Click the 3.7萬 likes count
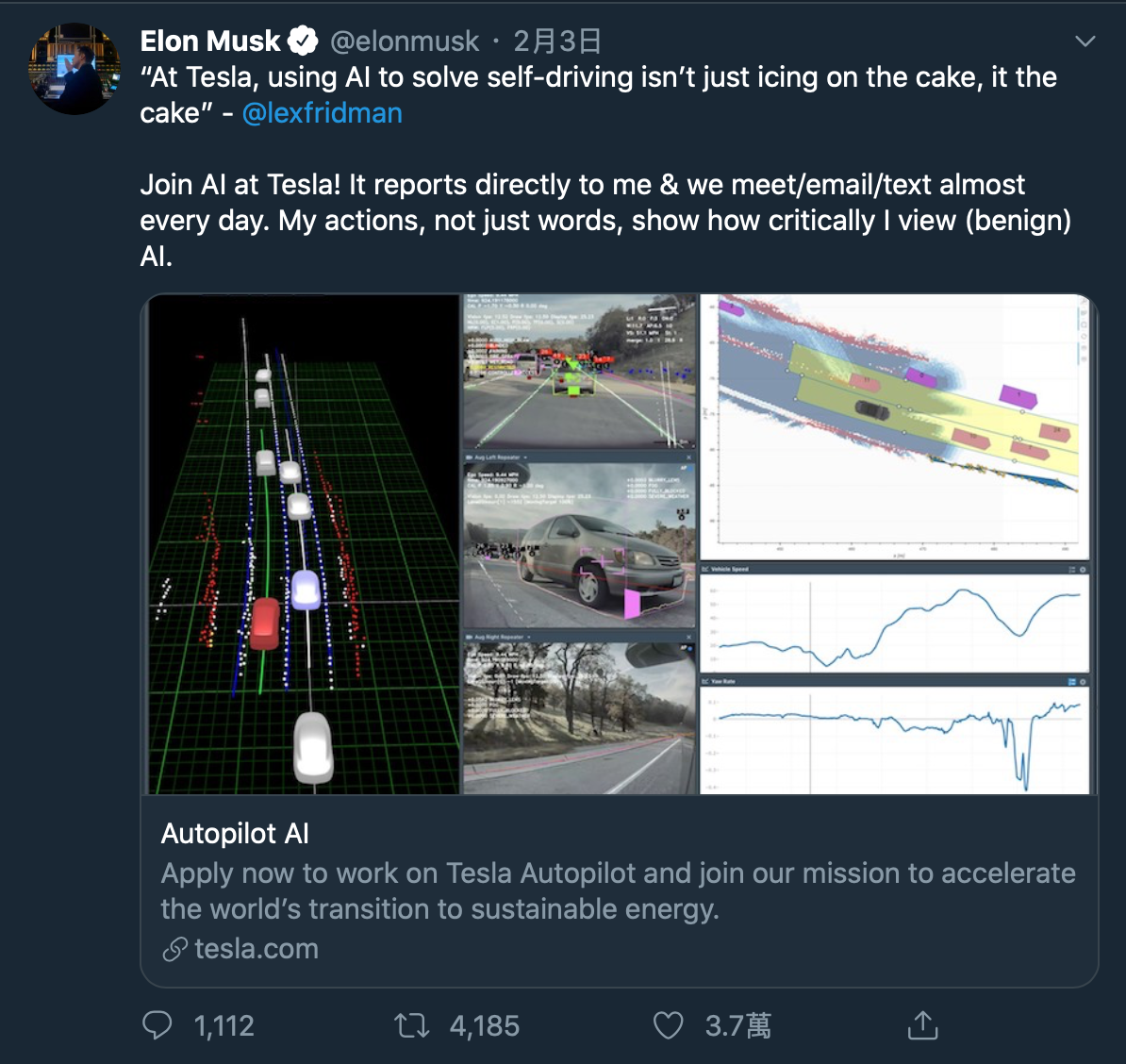1126x1064 pixels. (738, 1026)
